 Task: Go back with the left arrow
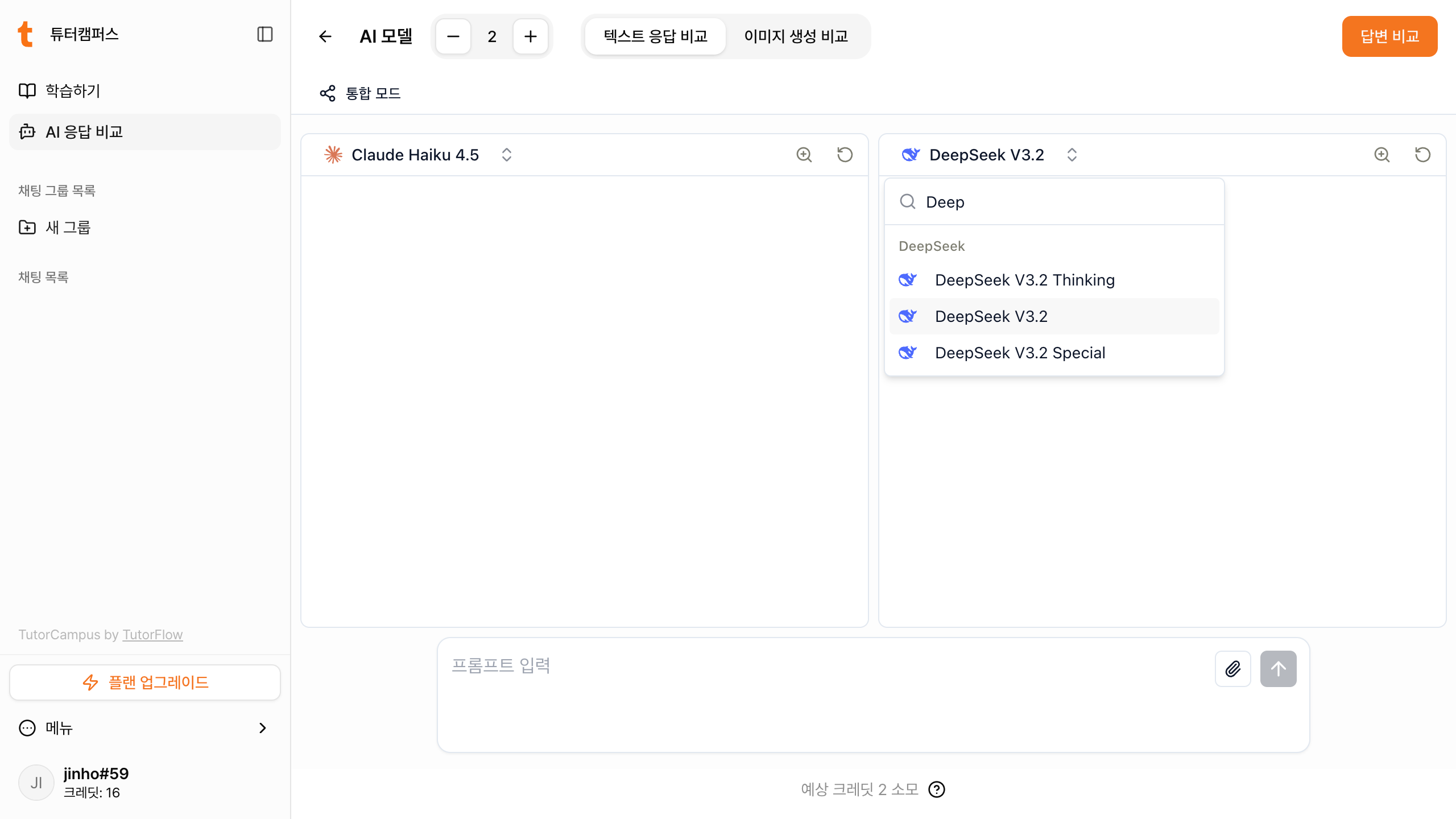point(325,36)
